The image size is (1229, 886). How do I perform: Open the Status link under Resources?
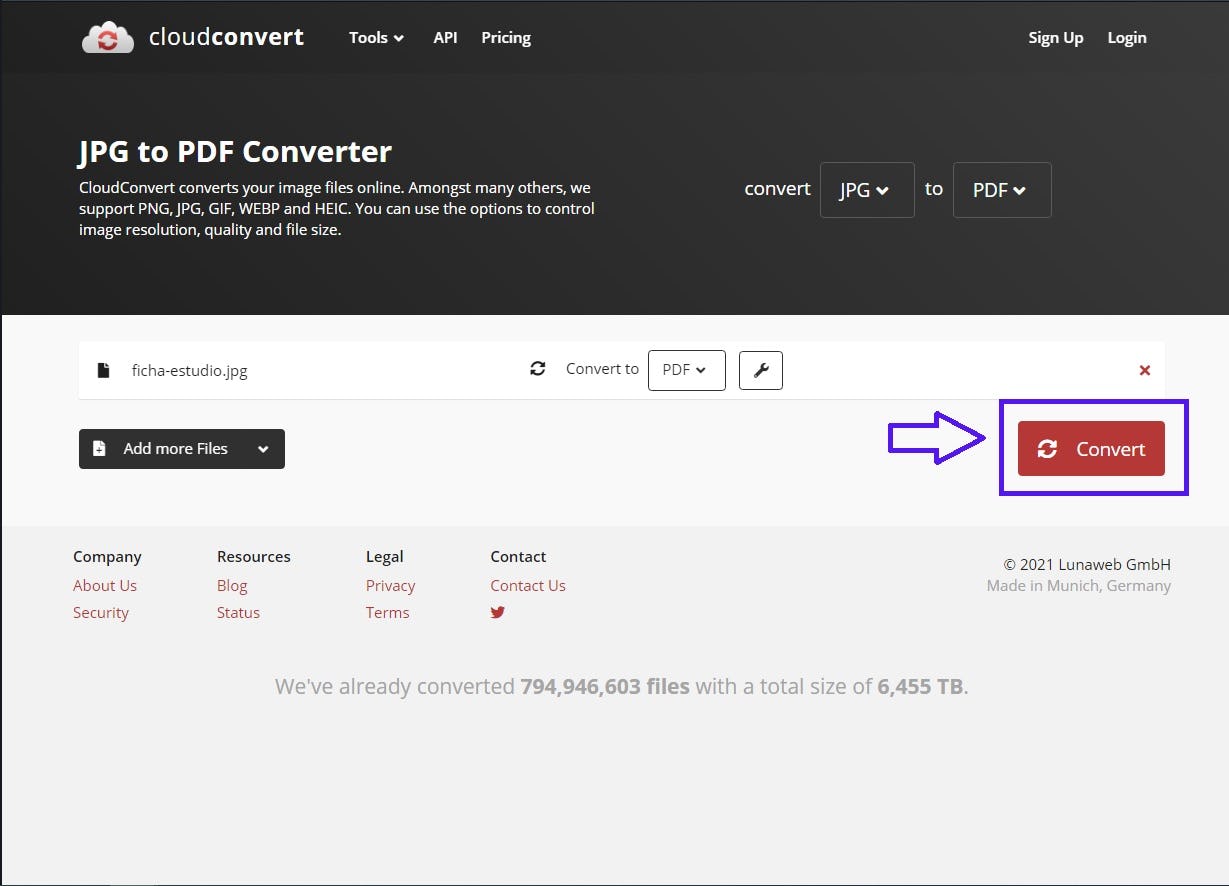tap(238, 613)
